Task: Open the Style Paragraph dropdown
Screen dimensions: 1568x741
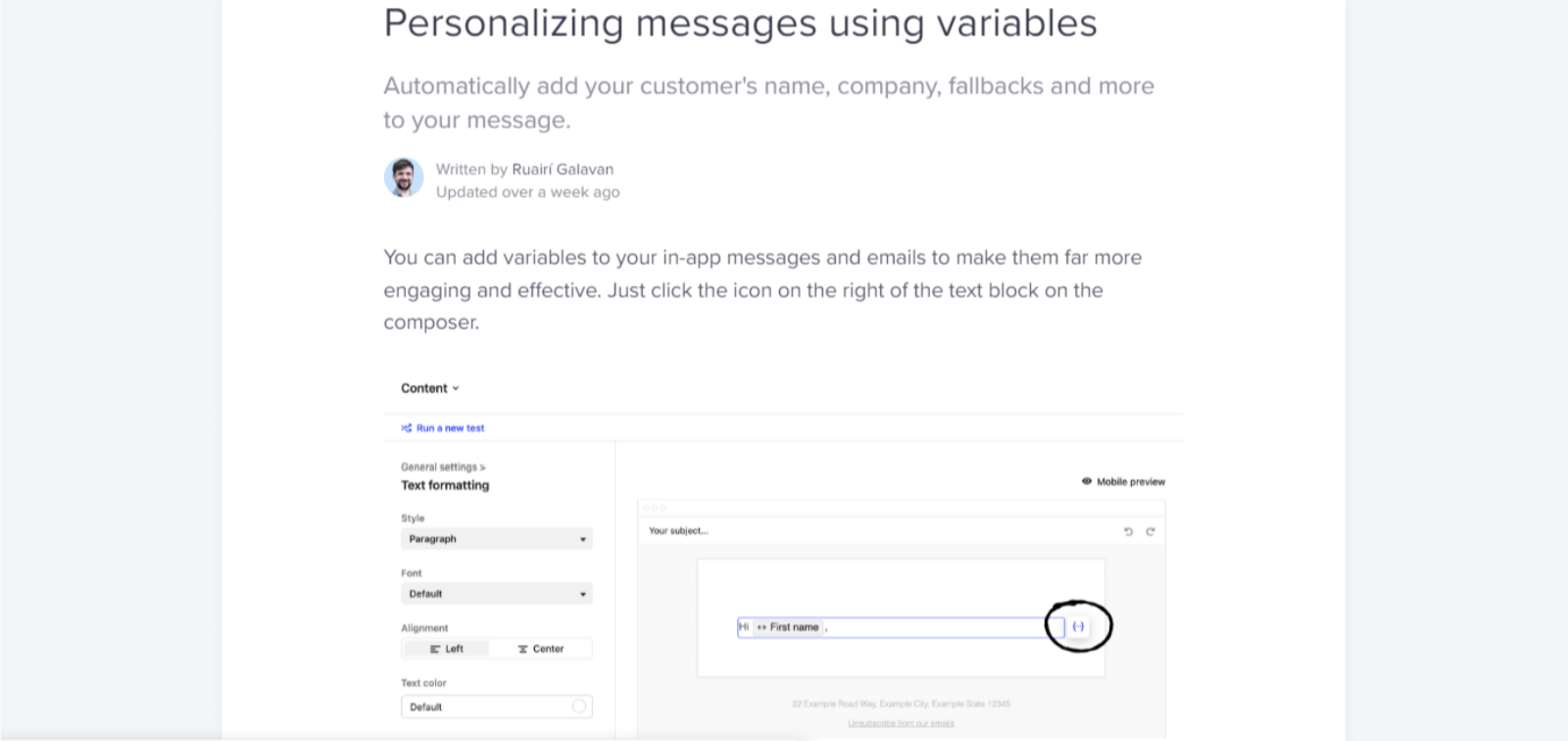Action: coord(497,539)
